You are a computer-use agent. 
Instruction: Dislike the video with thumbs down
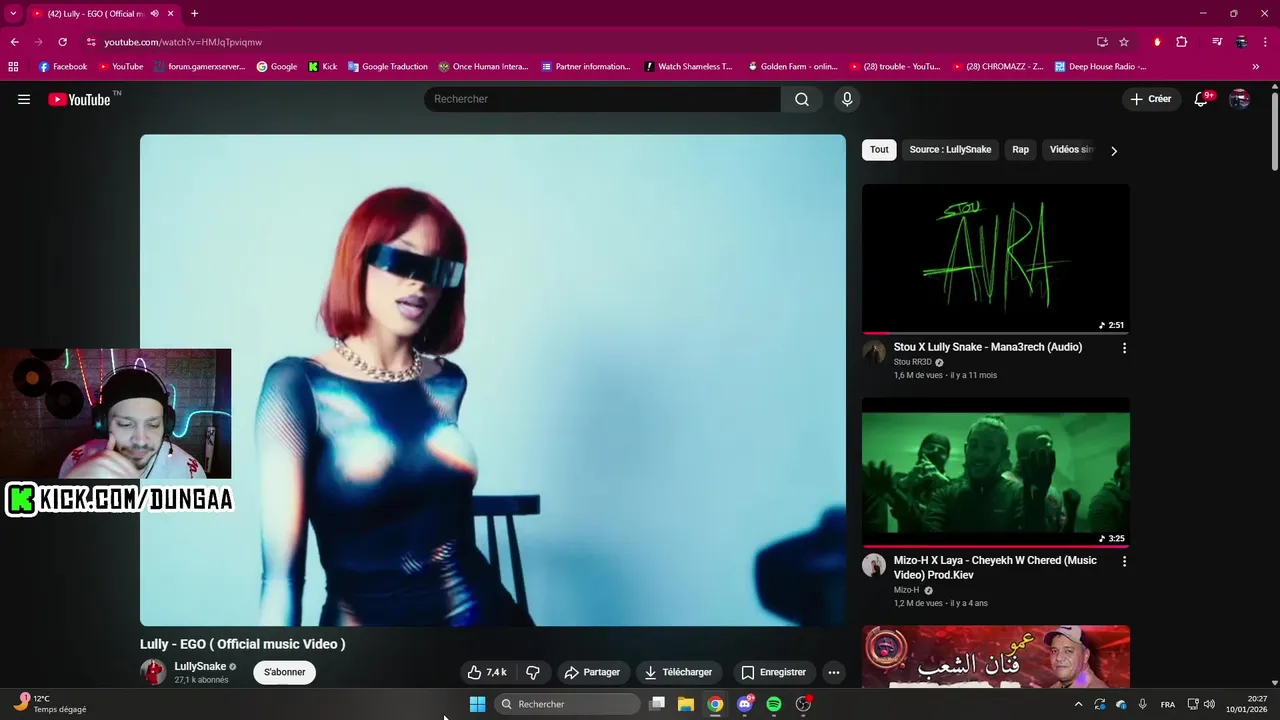533,672
